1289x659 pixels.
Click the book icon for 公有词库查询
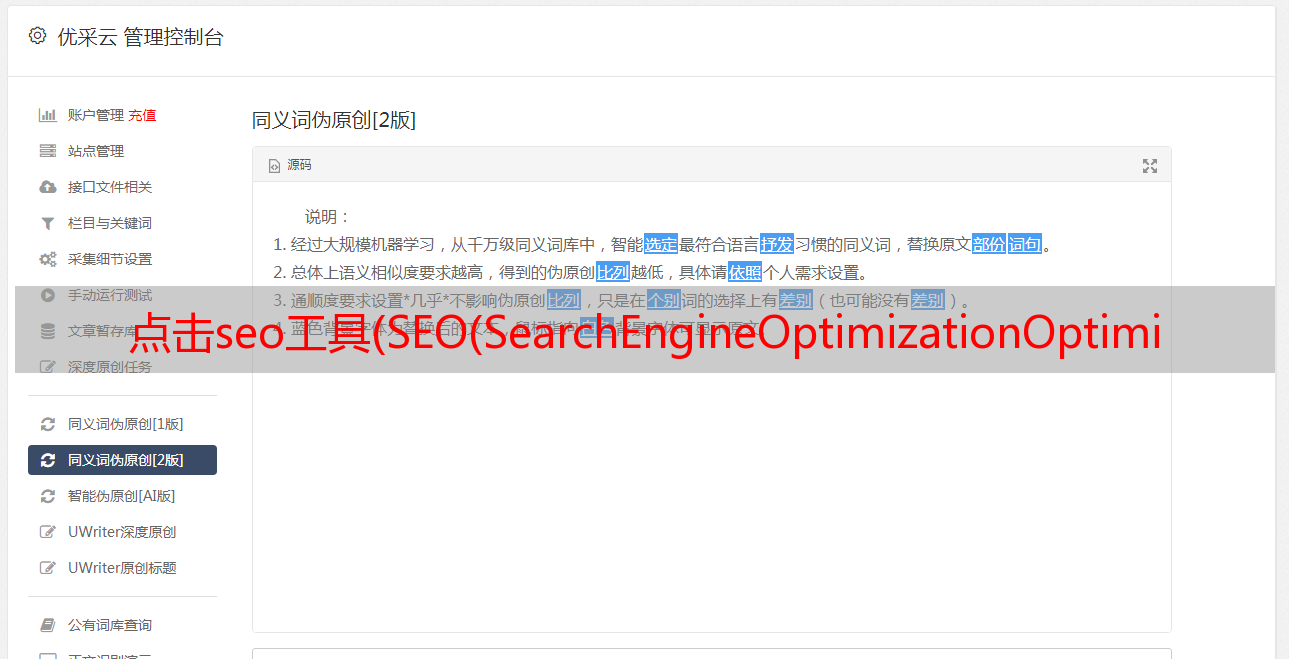(47, 625)
